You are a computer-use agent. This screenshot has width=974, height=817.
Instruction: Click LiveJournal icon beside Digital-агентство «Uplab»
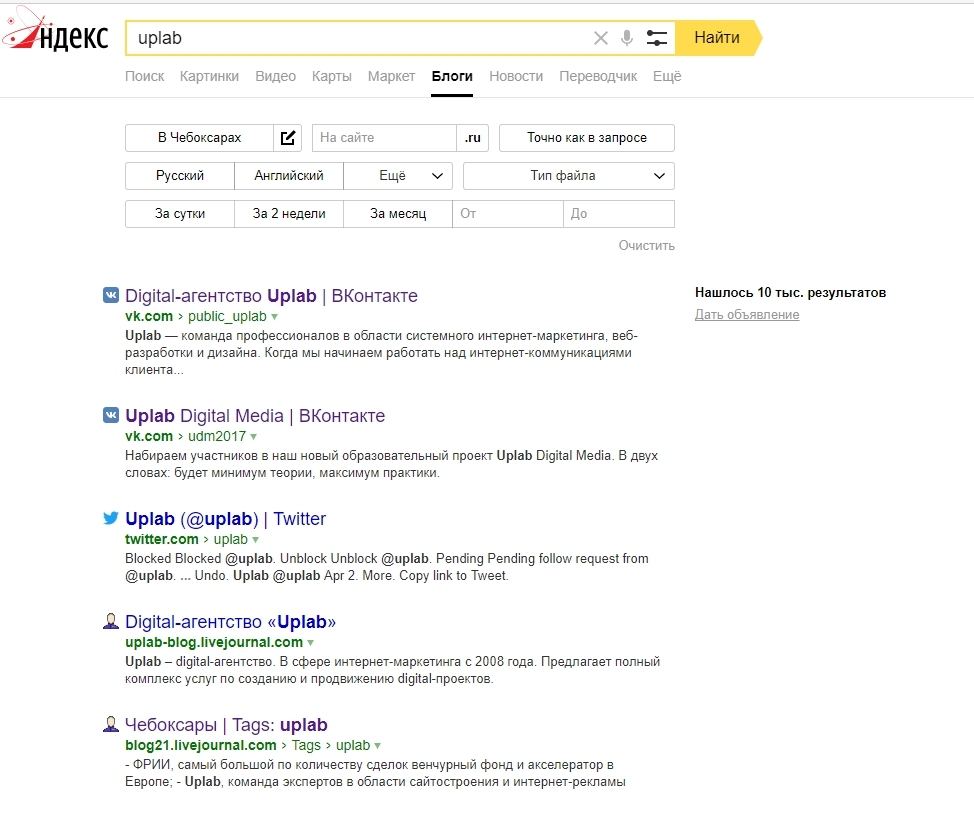[x=111, y=621]
